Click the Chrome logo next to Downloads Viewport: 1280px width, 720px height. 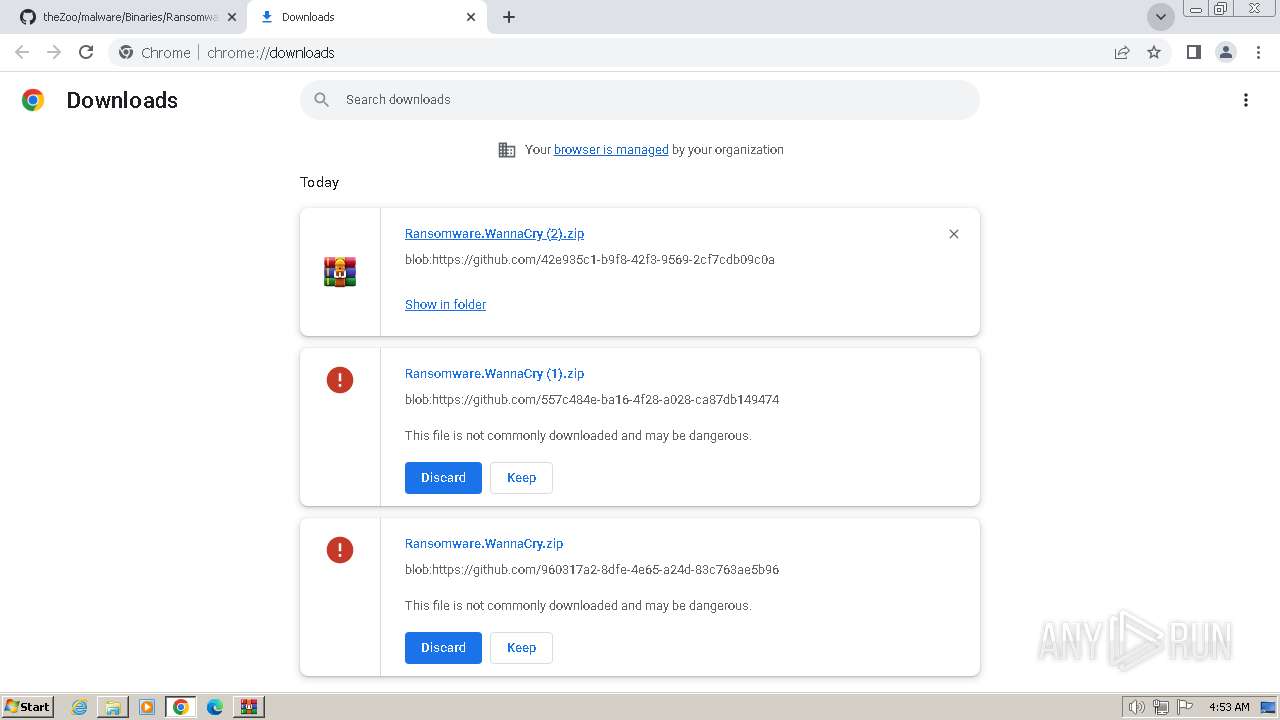(33, 100)
